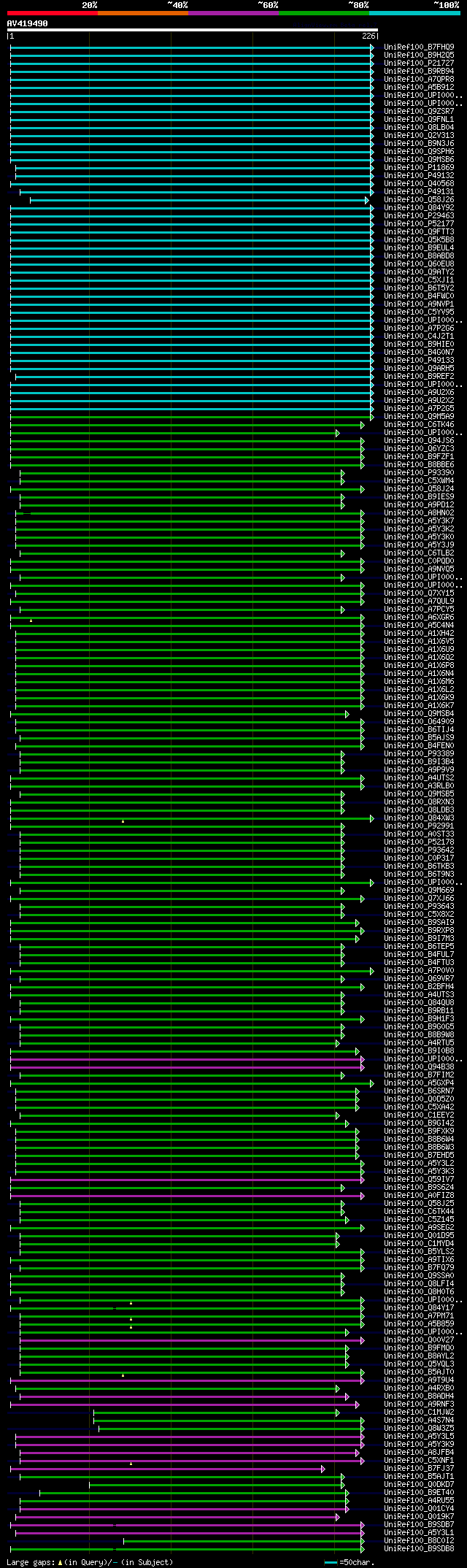Select label UniRef100_A0FIZ8
467x1568 pixels.
[x=419, y=1195]
